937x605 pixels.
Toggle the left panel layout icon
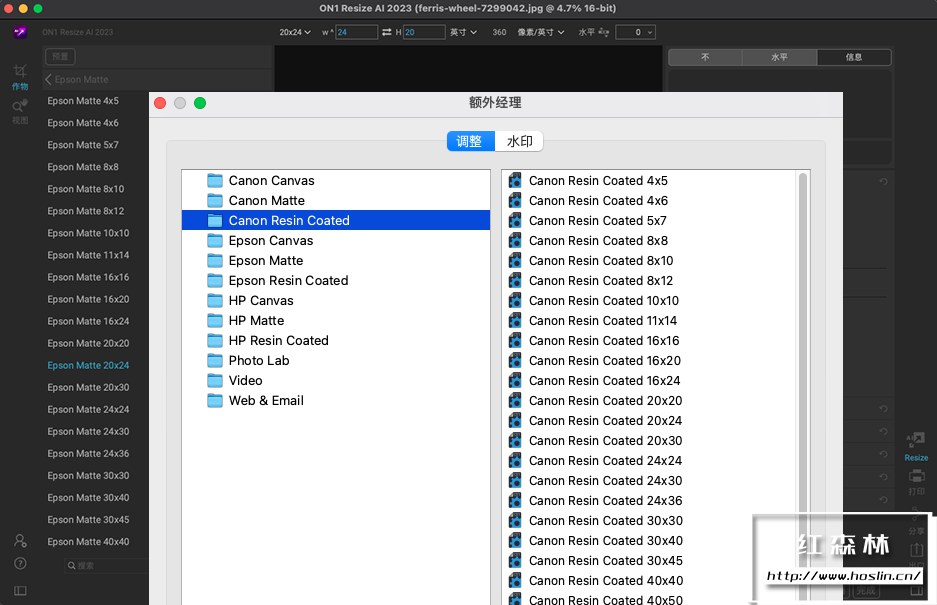point(20,591)
